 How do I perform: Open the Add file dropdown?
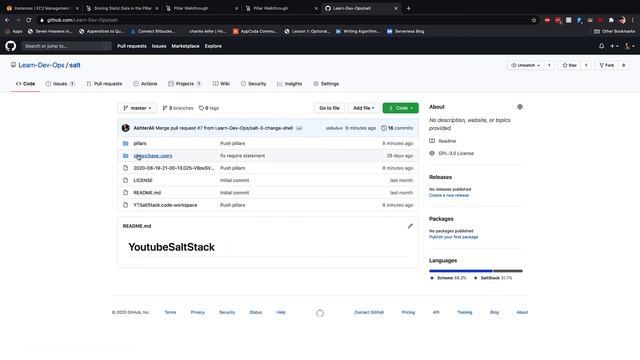[363, 108]
